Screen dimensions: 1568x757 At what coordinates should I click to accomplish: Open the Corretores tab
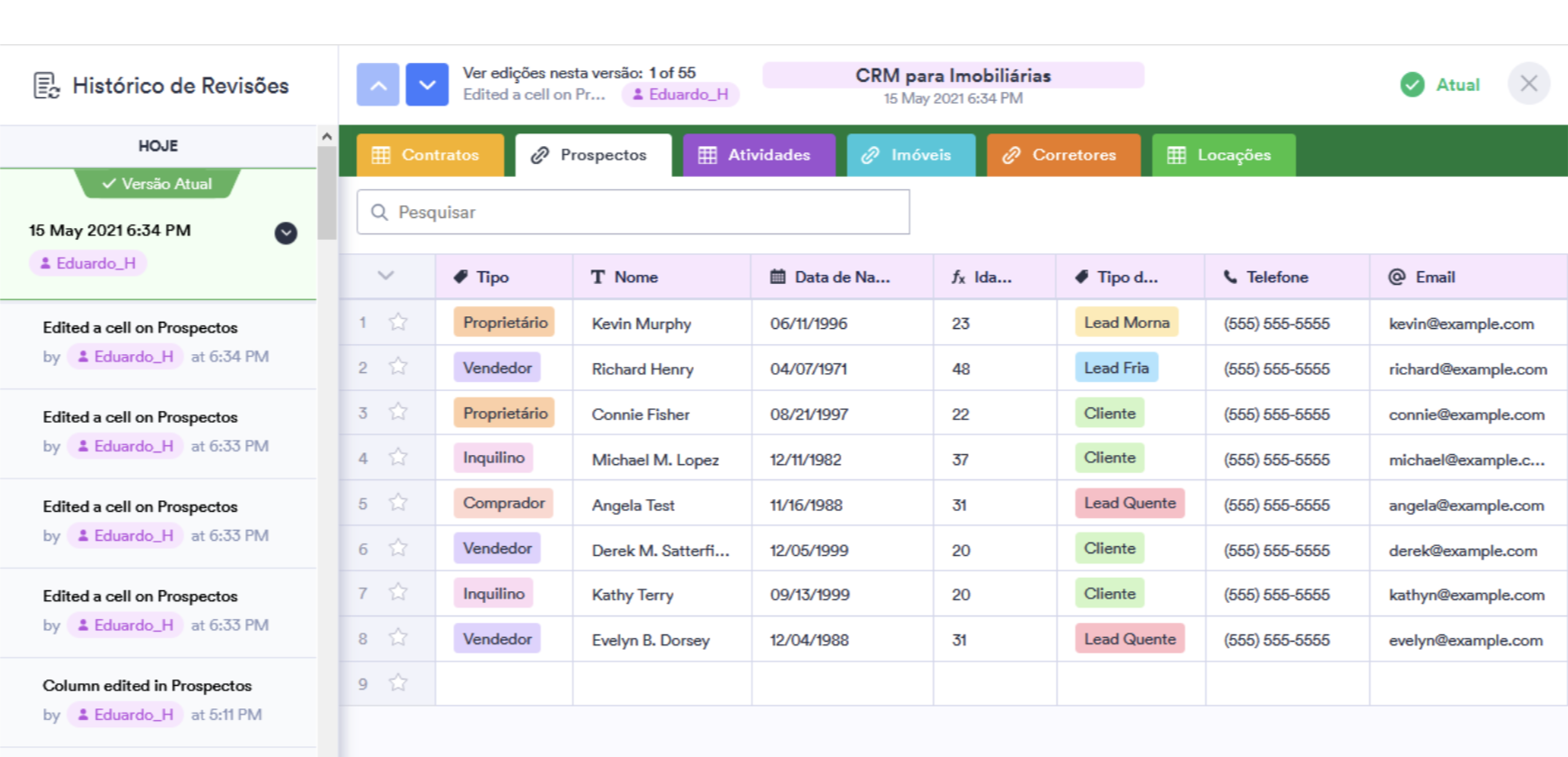pos(1063,155)
